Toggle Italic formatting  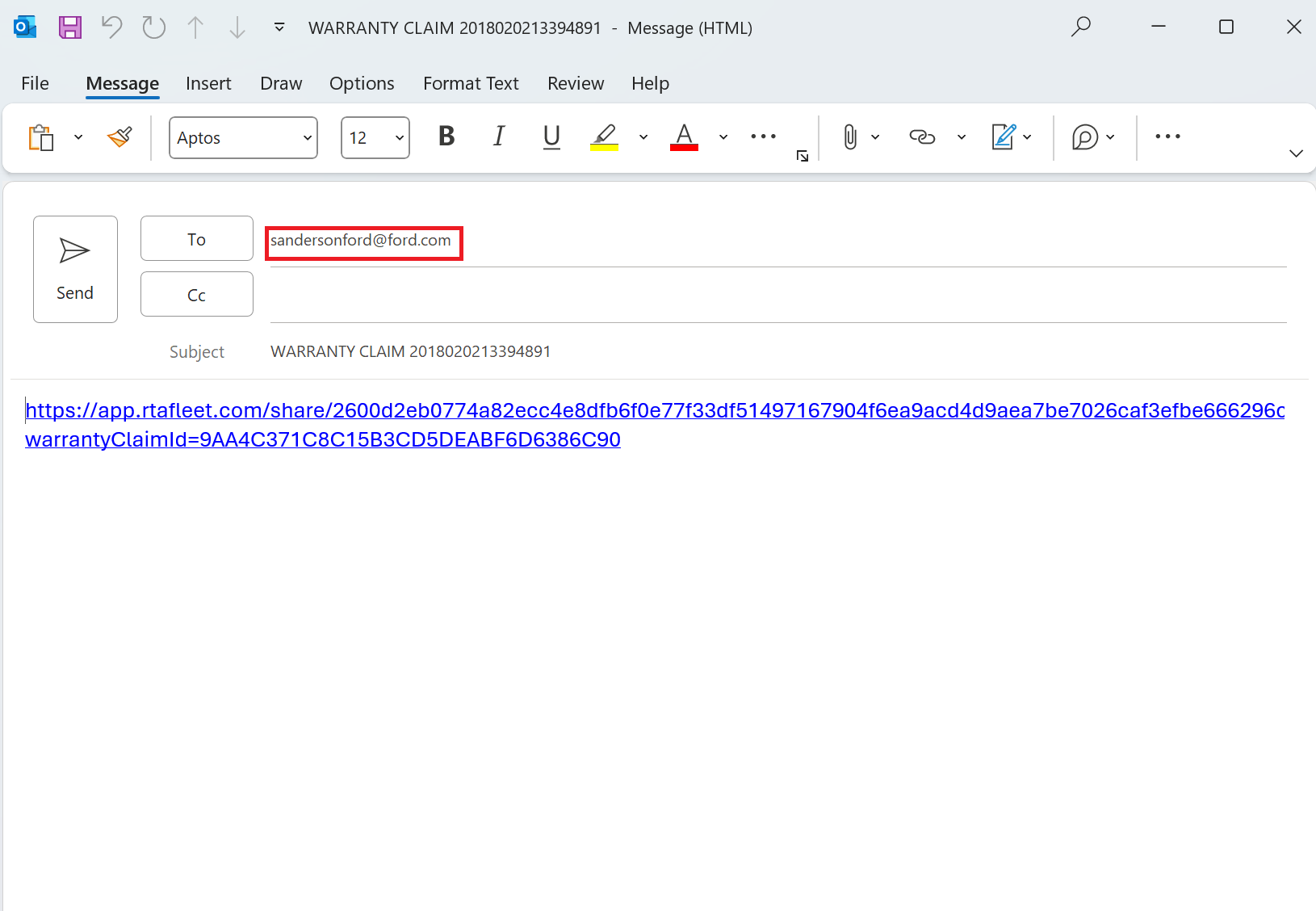[x=499, y=137]
